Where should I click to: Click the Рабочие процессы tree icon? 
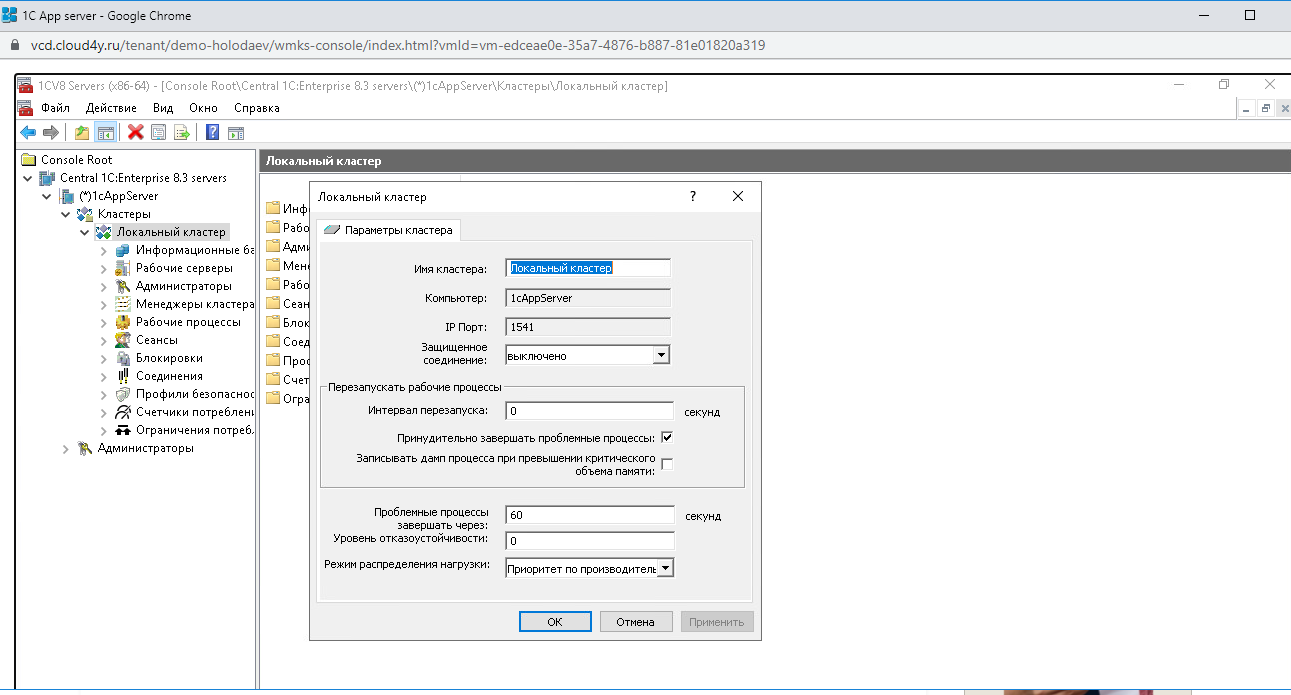tap(123, 322)
